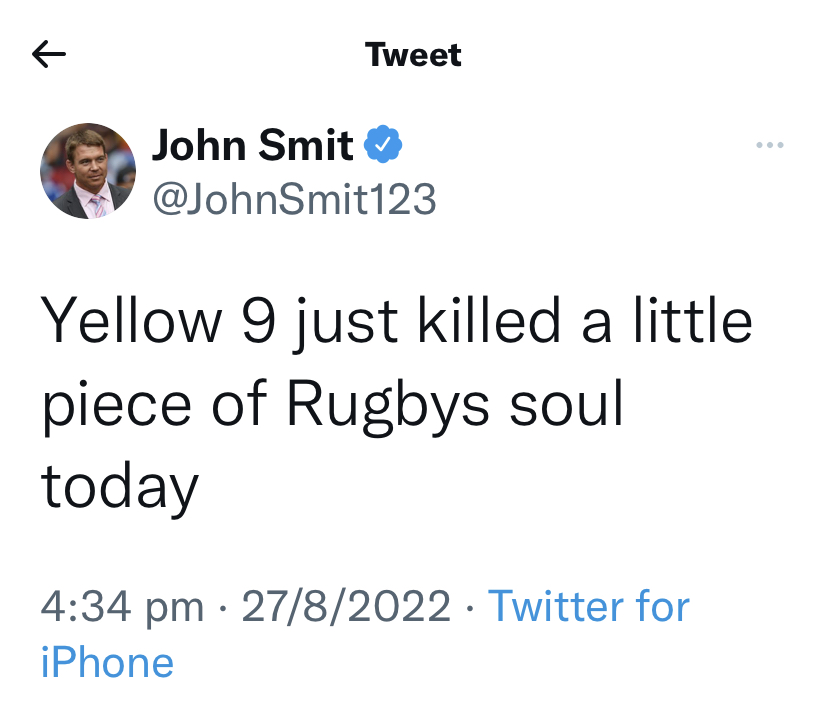828x712 pixels.
Task: Open John Smit's profile picture
Action: [x=88, y=171]
